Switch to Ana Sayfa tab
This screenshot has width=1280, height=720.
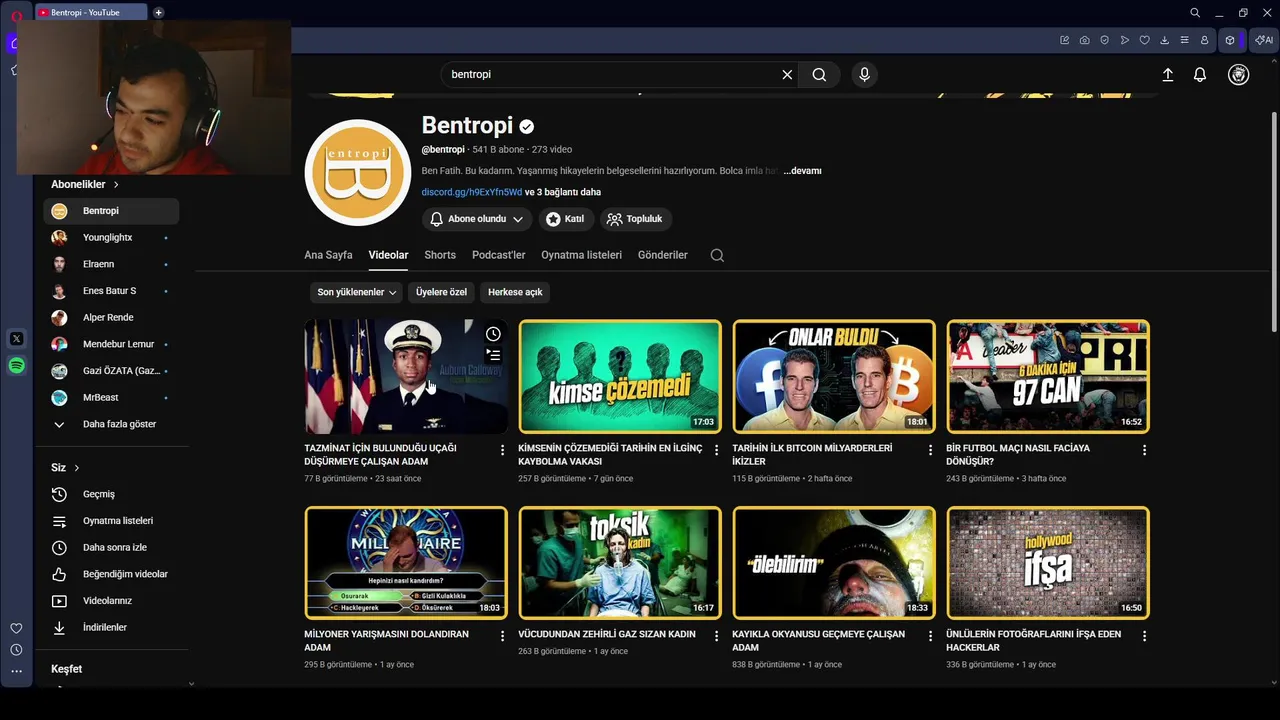pos(328,255)
